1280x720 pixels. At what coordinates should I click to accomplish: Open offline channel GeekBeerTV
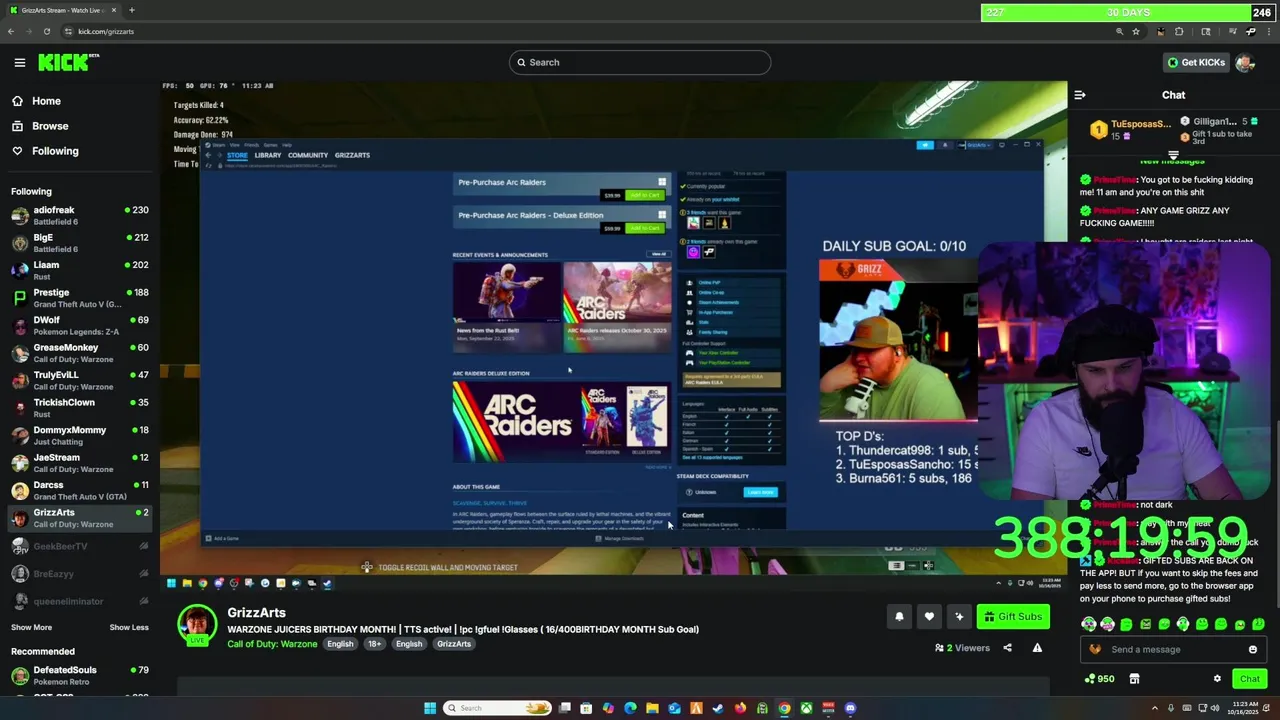tap(80, 546)
